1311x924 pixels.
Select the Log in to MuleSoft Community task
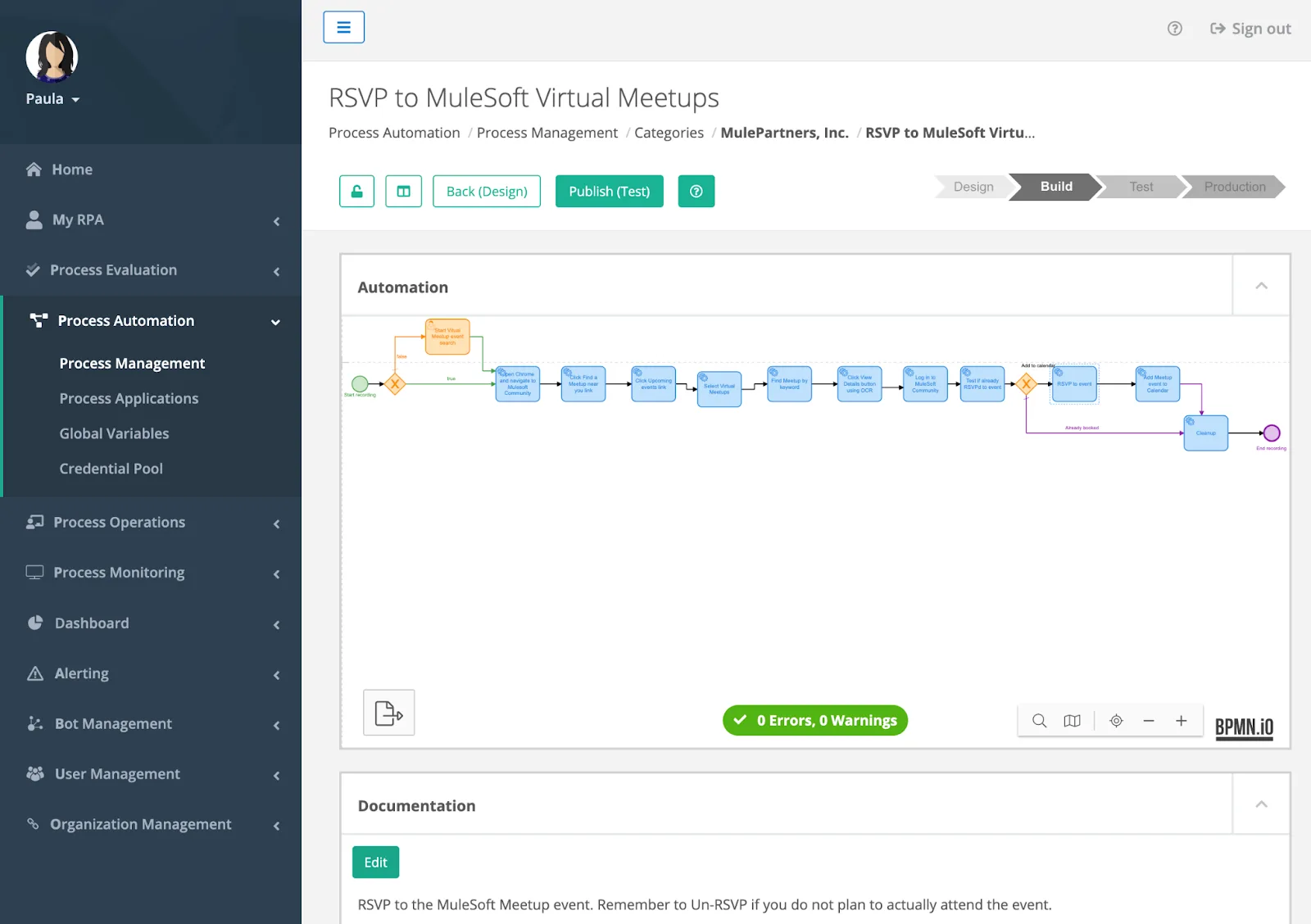(x=925, y=383)
